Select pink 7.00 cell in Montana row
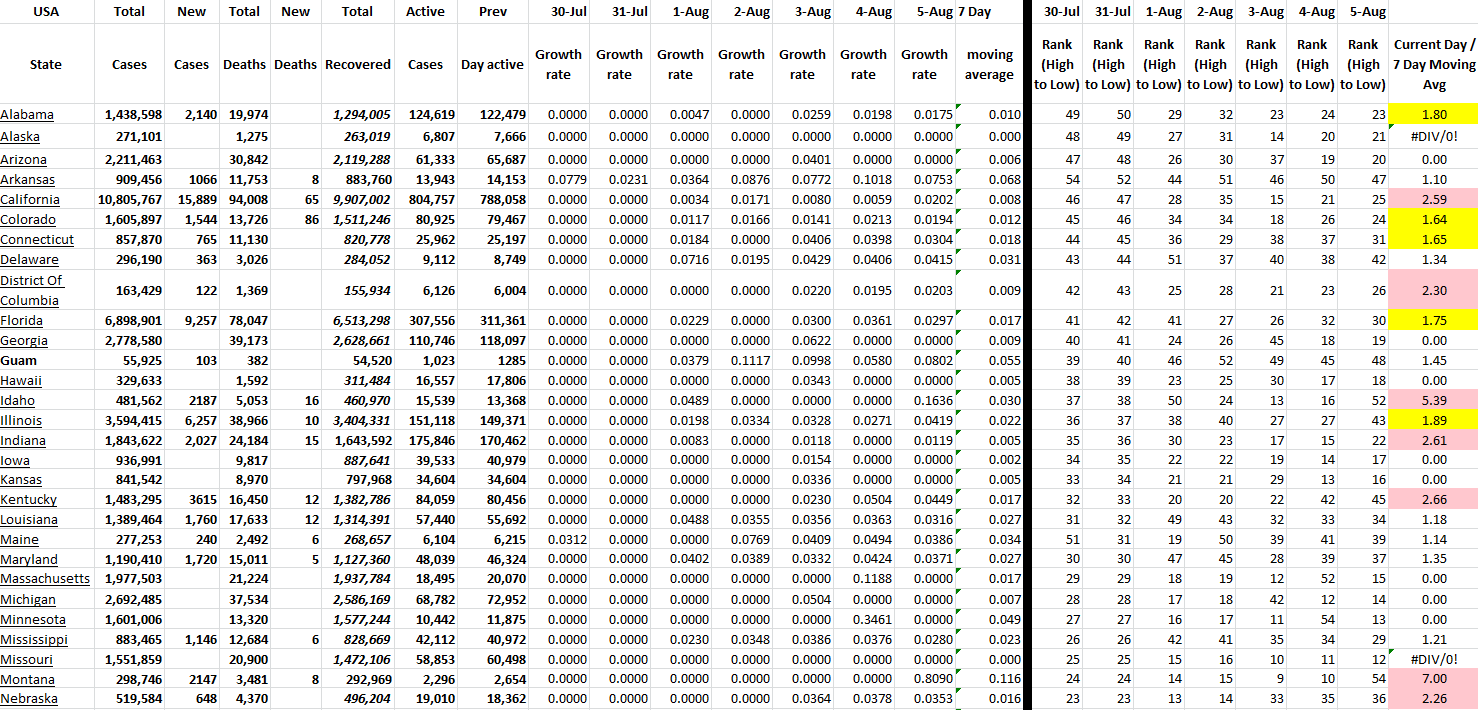 coord(1433,679)
